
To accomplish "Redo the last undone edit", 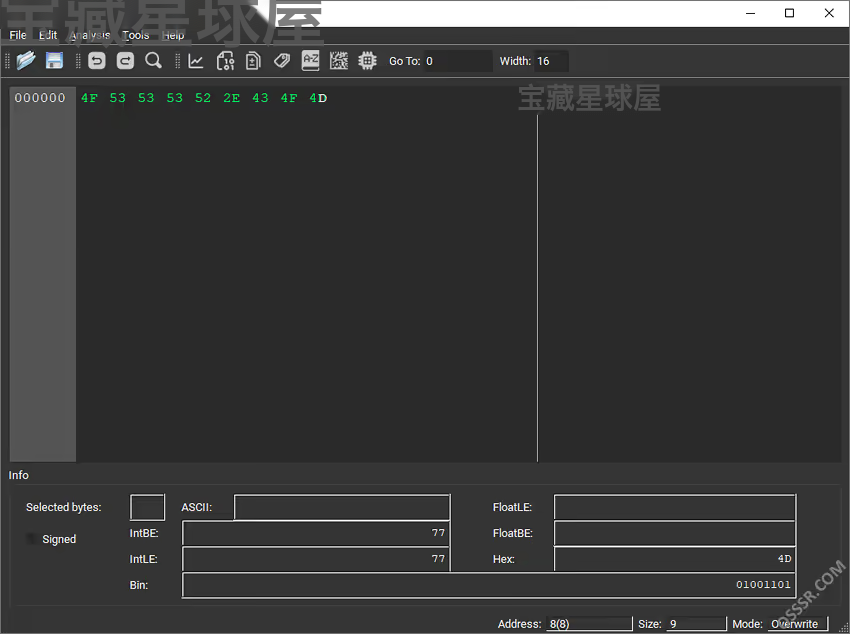I will (125, 61).
